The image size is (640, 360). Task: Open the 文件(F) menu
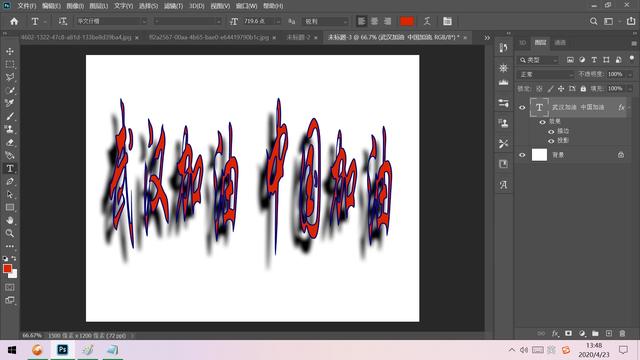pos(27,6)
